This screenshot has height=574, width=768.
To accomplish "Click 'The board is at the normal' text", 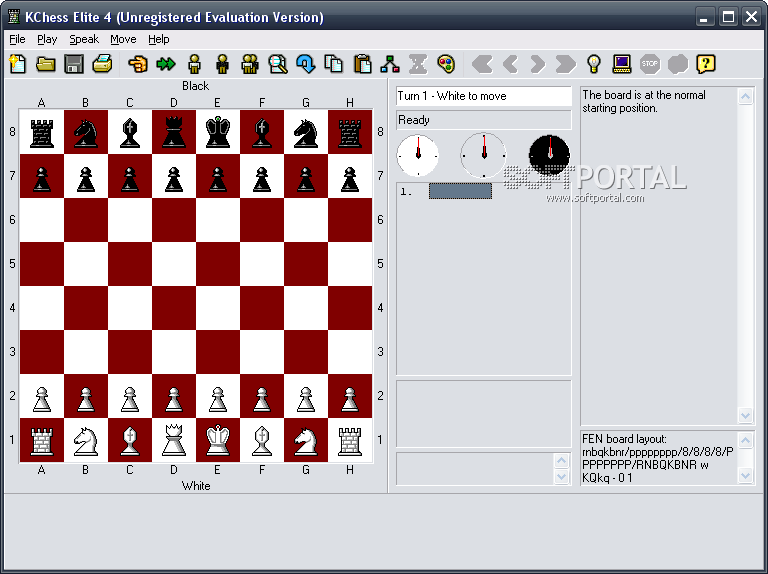I will pos(644,95).
